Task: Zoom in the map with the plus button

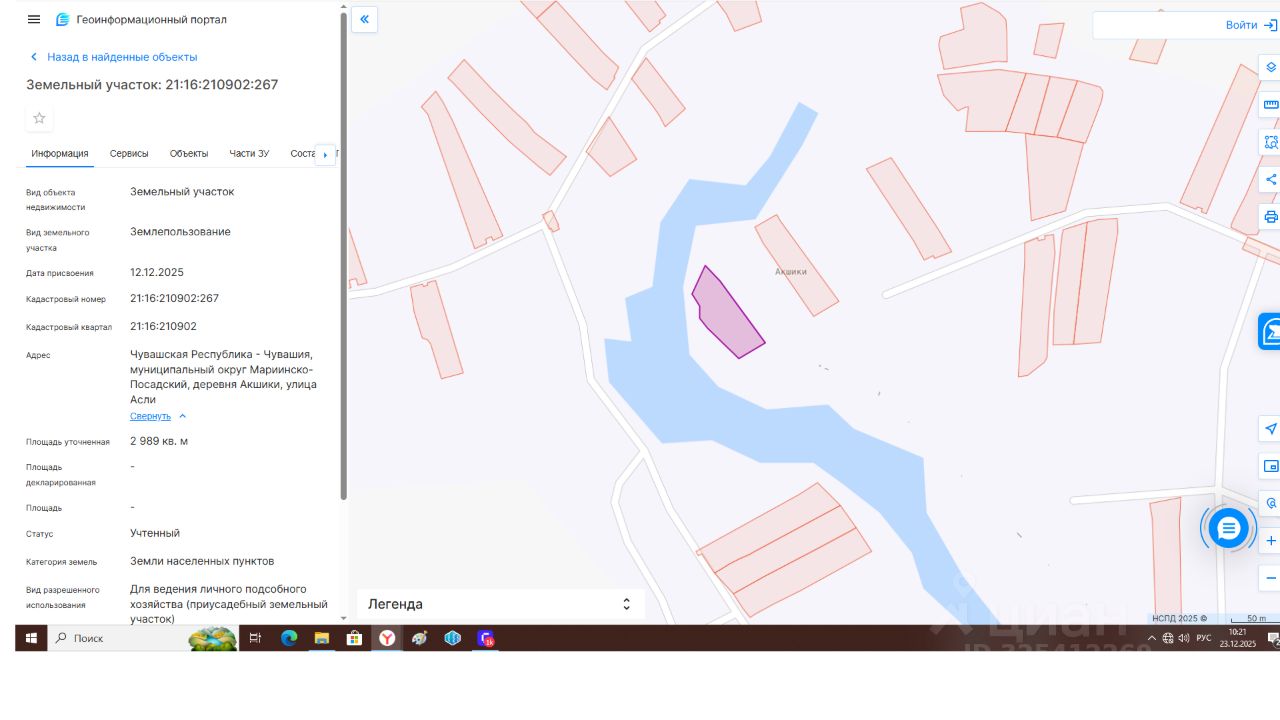Action: point(1271,541)
